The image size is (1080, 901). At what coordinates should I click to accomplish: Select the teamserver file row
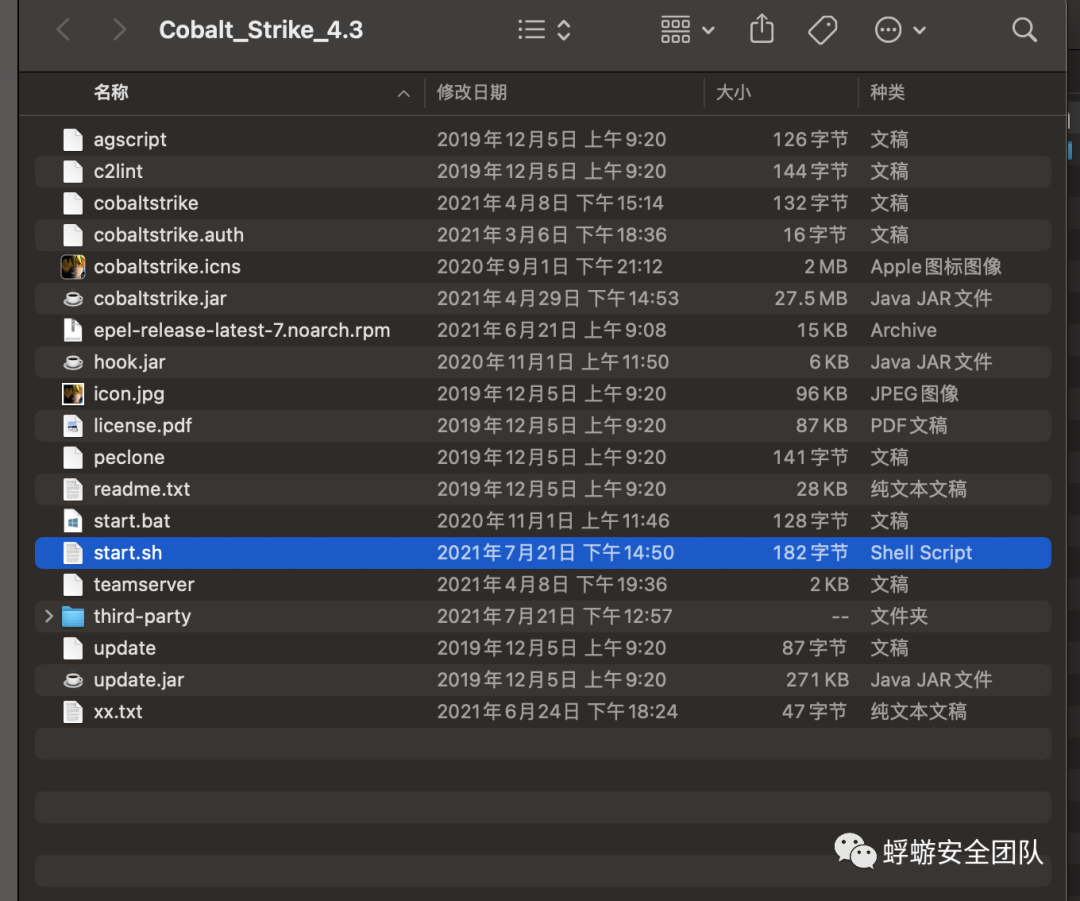[x=144, y=585]
